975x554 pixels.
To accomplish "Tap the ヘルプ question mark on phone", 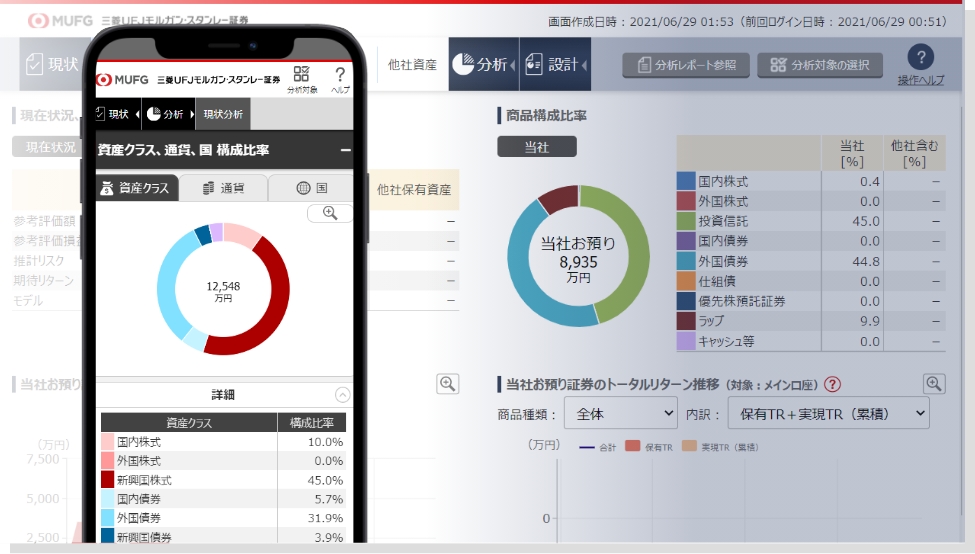I will click(x=340, y=75).
